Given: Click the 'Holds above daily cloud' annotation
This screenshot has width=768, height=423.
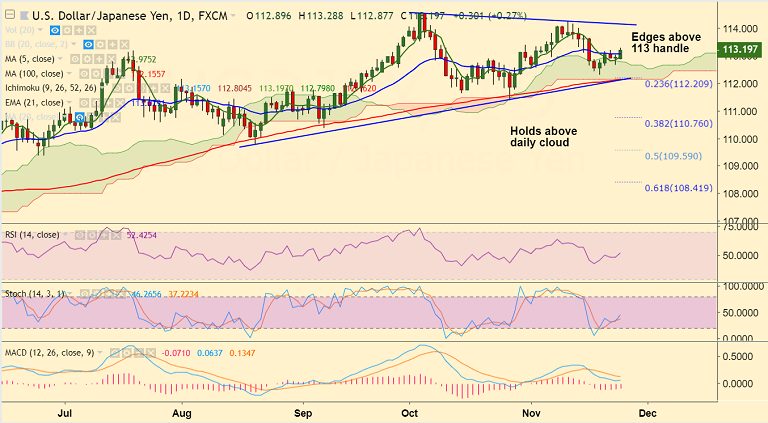Looking at the screenshot, I should click(x=544, y=137).
